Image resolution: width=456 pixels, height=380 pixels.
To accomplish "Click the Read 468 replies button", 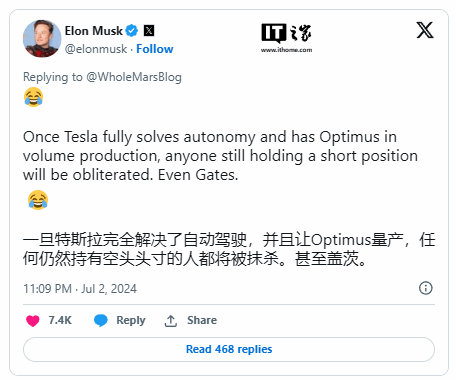I will pyautogui.click(x=229, y=349).
